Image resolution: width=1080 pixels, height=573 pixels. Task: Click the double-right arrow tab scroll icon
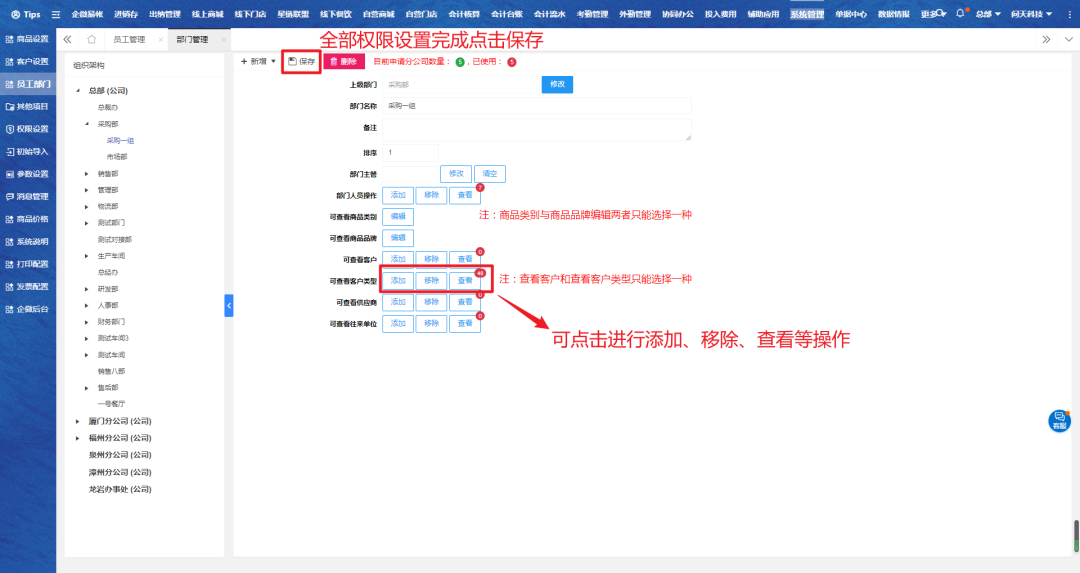click(x=1045, y=40)
